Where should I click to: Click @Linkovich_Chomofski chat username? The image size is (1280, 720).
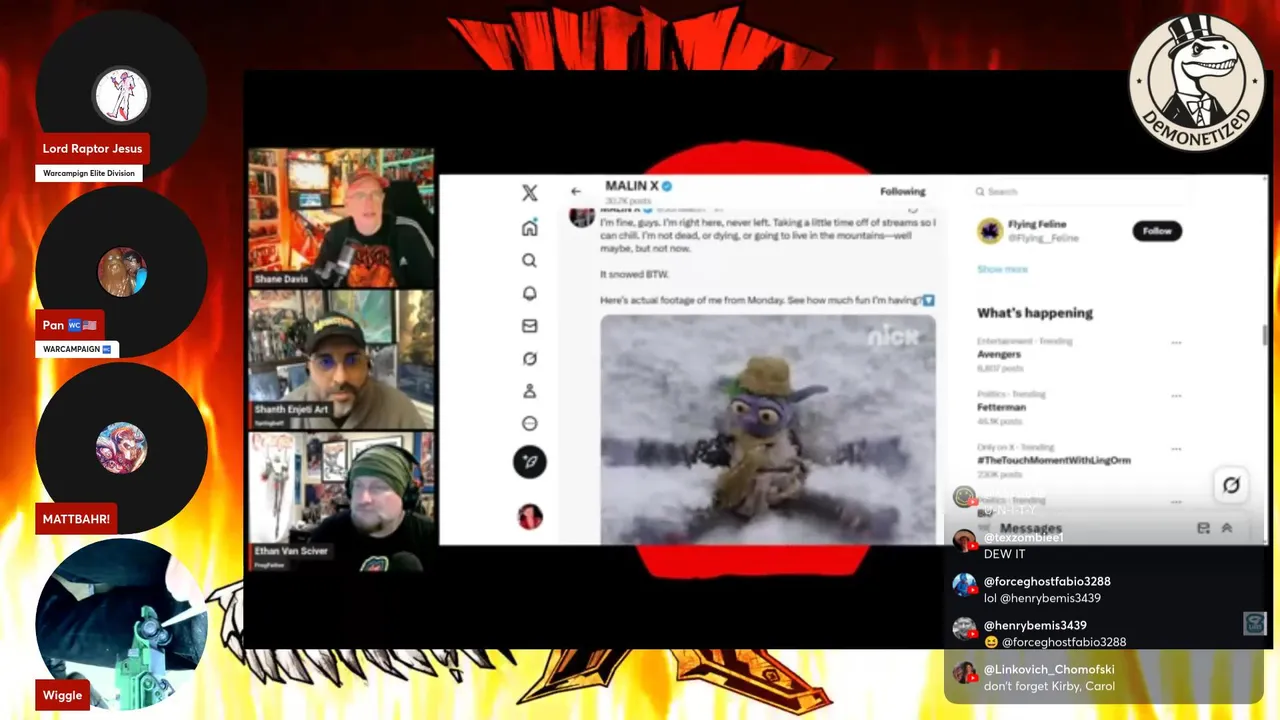point(1049,670)
